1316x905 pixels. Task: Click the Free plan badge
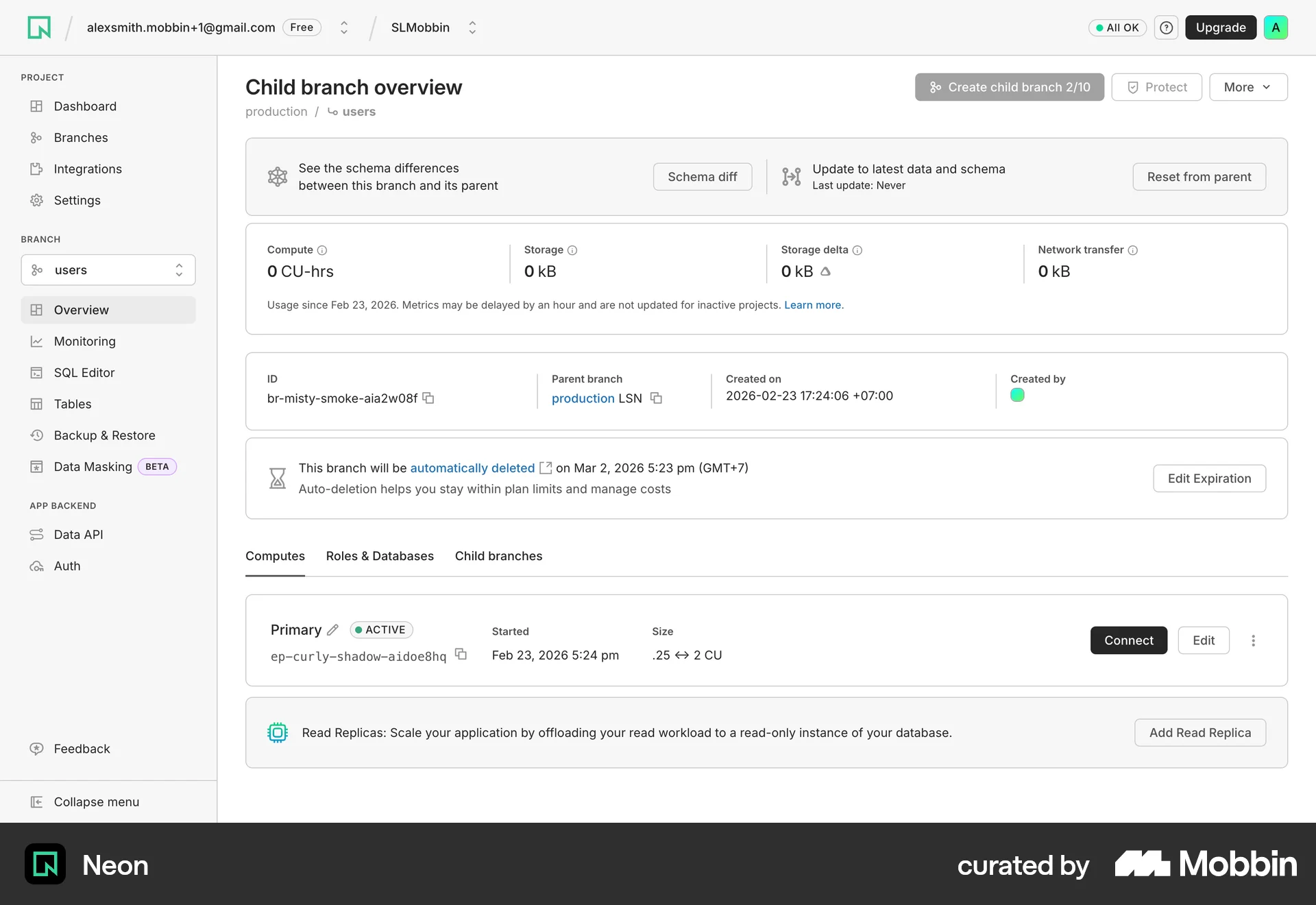tap(302, 27)
